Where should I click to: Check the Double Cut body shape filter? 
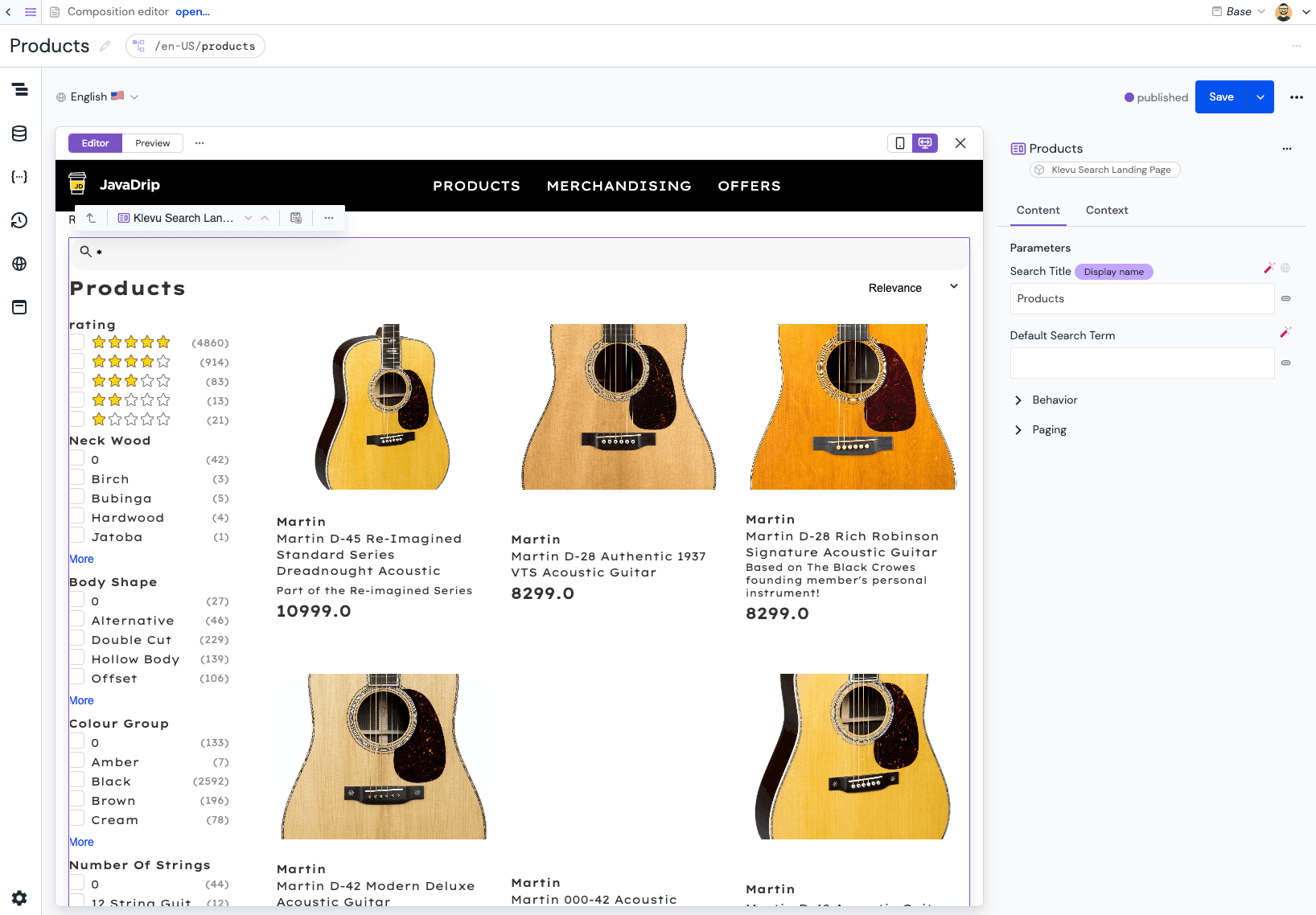pos(77,638)
